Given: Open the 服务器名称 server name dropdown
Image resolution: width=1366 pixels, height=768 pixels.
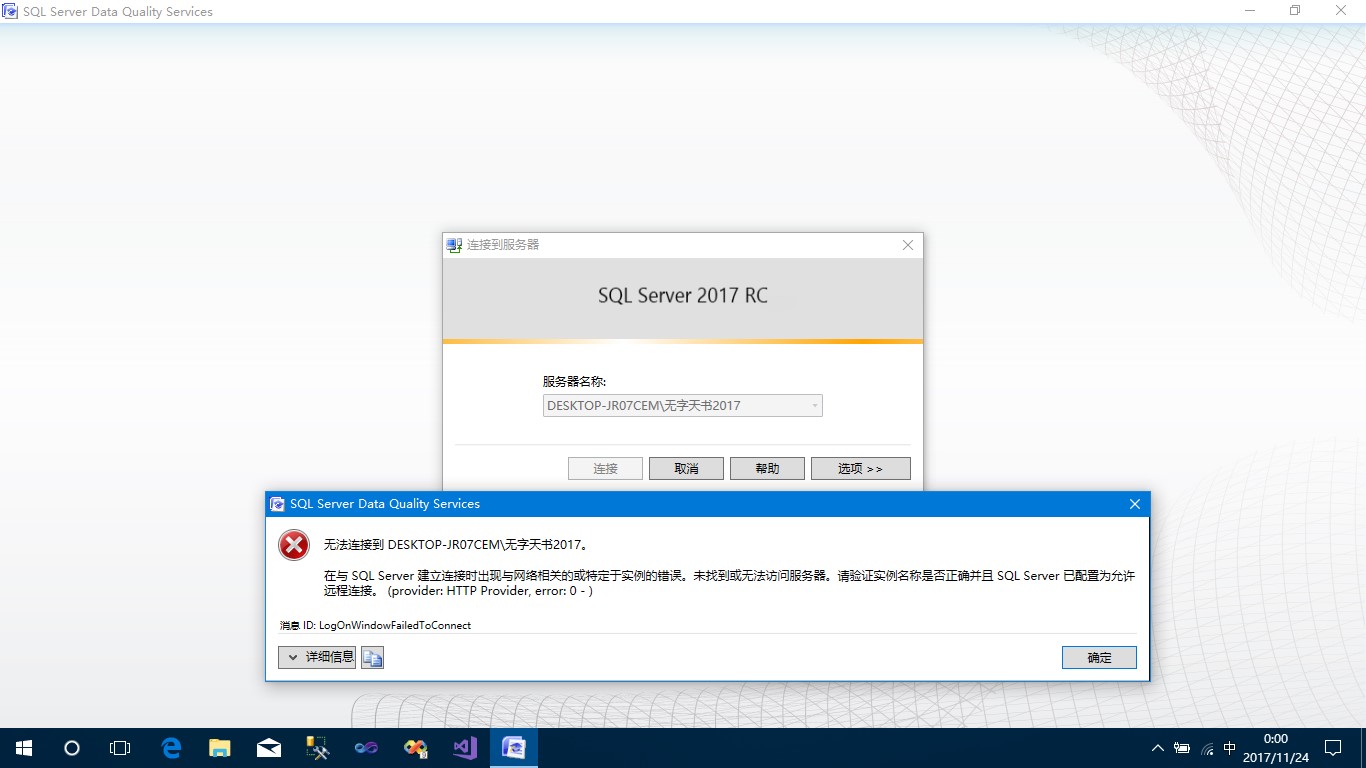Looking at the screenshot, I should (815, 406).
